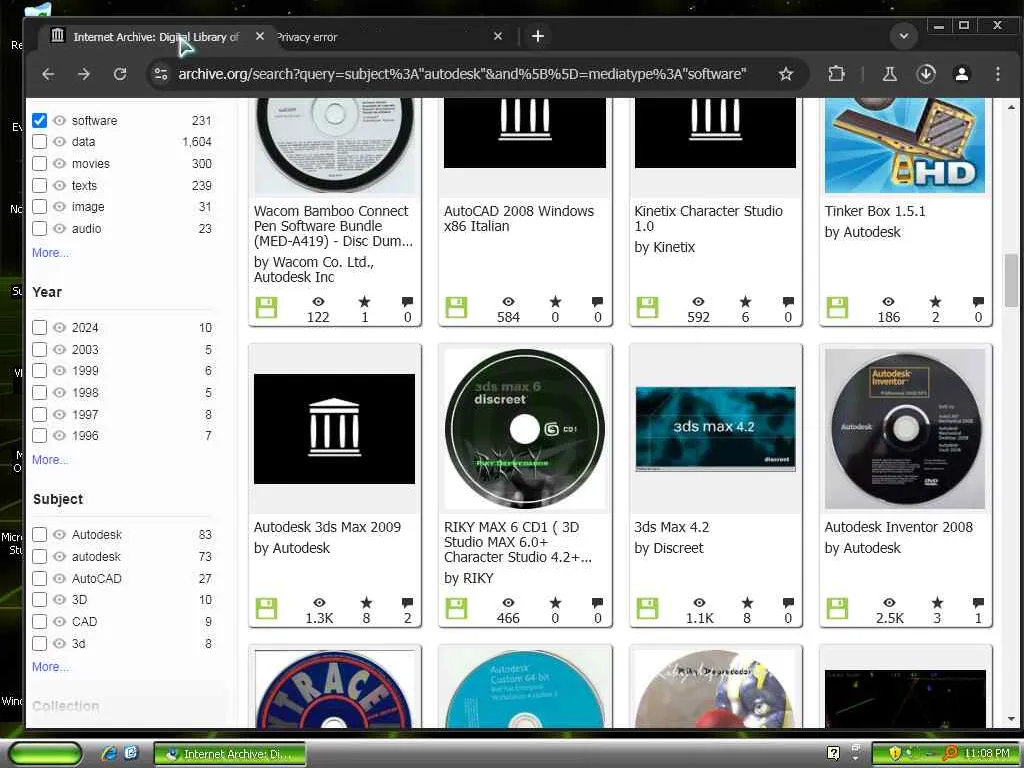This screenshot has height=768, width=1024.
Task: Launch Internet Explorer from quick launch
Action: pyautogui.click(x=109, y=754)
